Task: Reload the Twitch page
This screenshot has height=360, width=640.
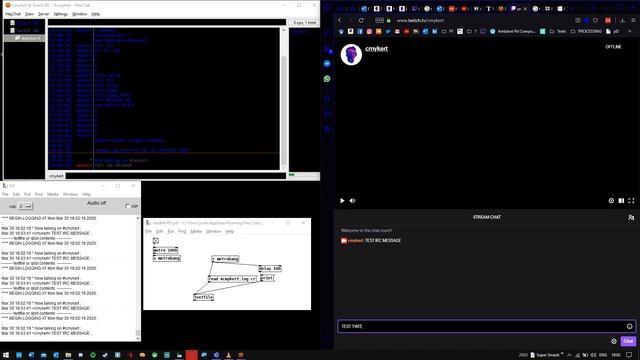Action: click(361, 20)
